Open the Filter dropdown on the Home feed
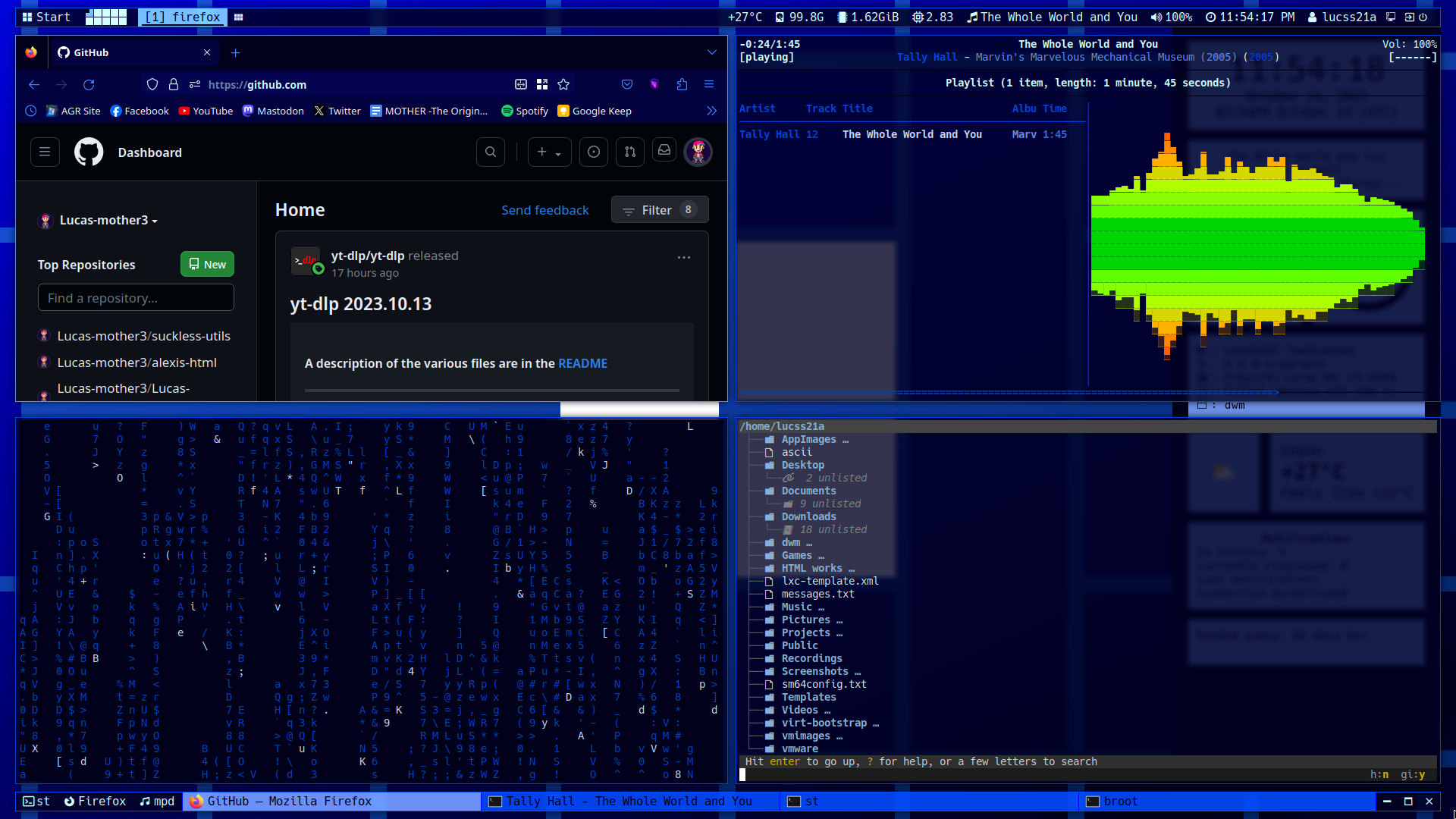Image resolution: width=1456 pixels, height=819 pixels. click(x=660, y=210)
